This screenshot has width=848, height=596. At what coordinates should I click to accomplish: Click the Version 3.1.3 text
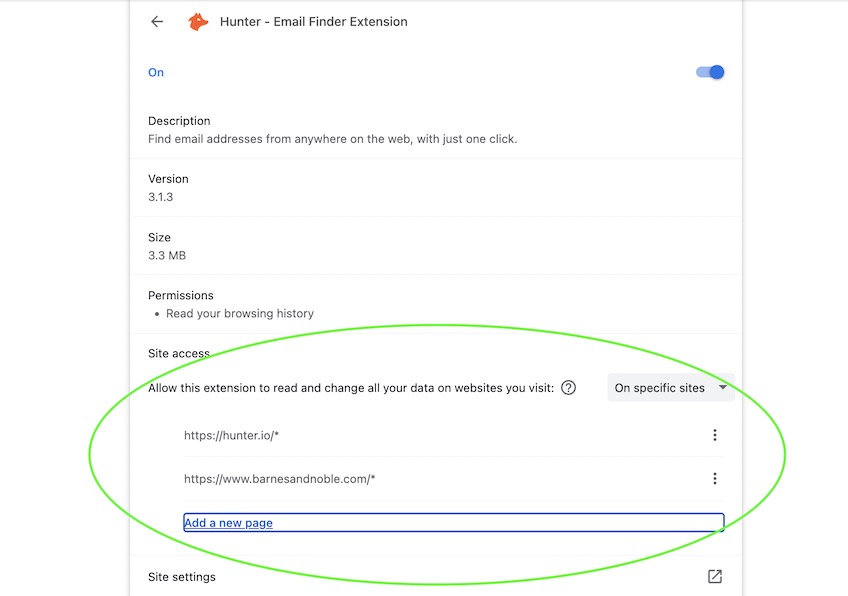click(x=168, y=188)
